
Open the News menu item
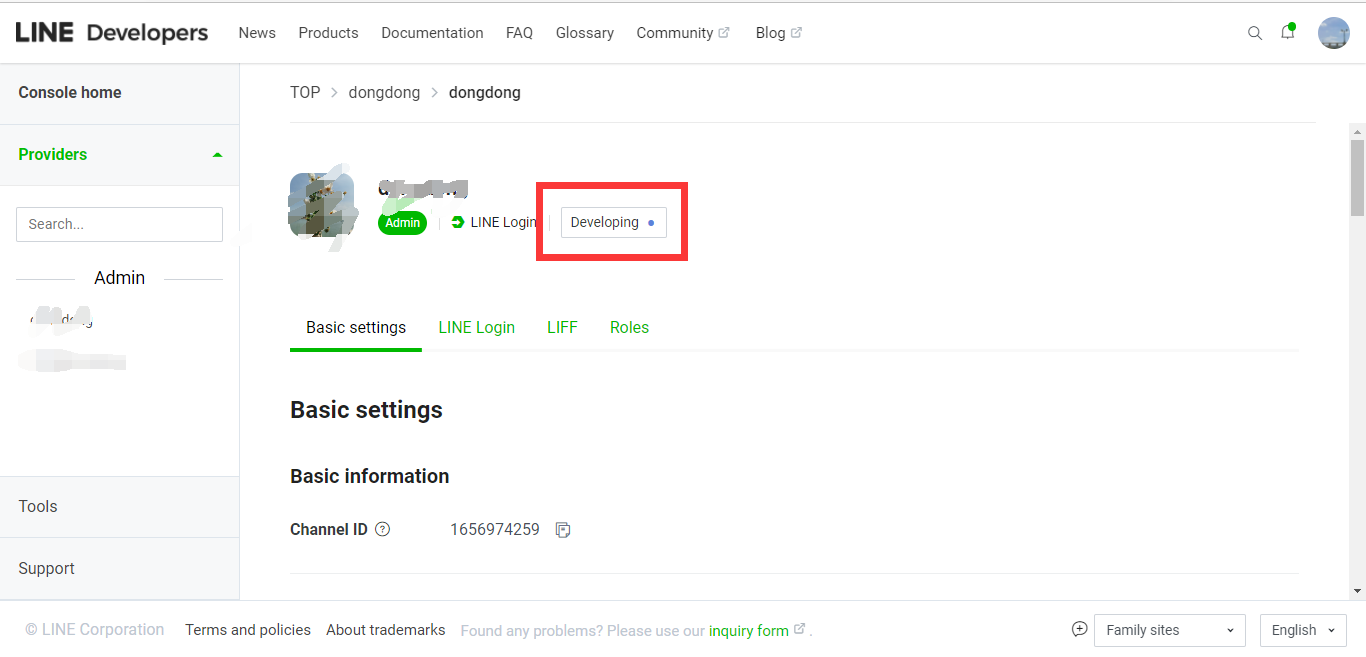coord(257,33)
